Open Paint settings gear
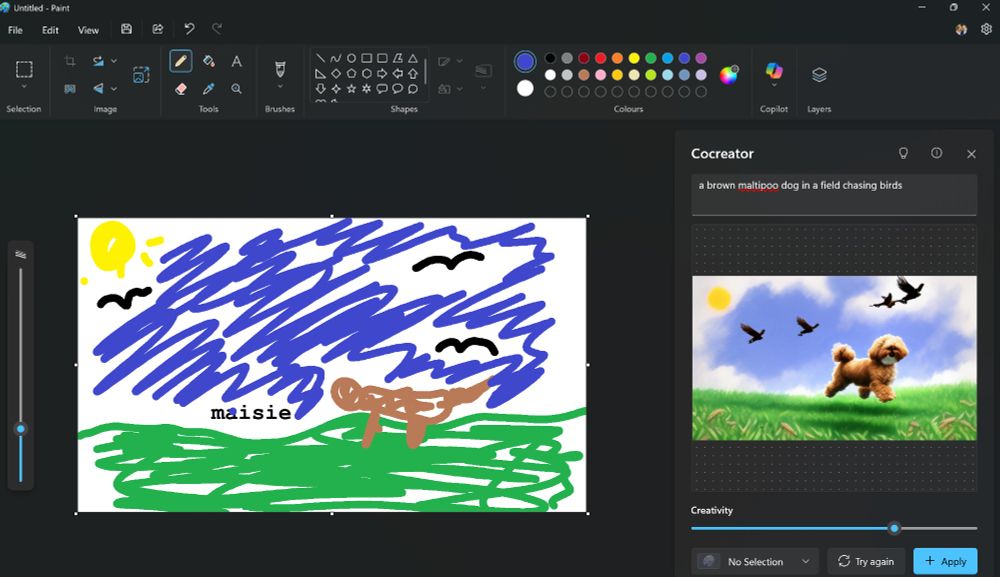The image size is (1000, 577). tap(986, 29)
